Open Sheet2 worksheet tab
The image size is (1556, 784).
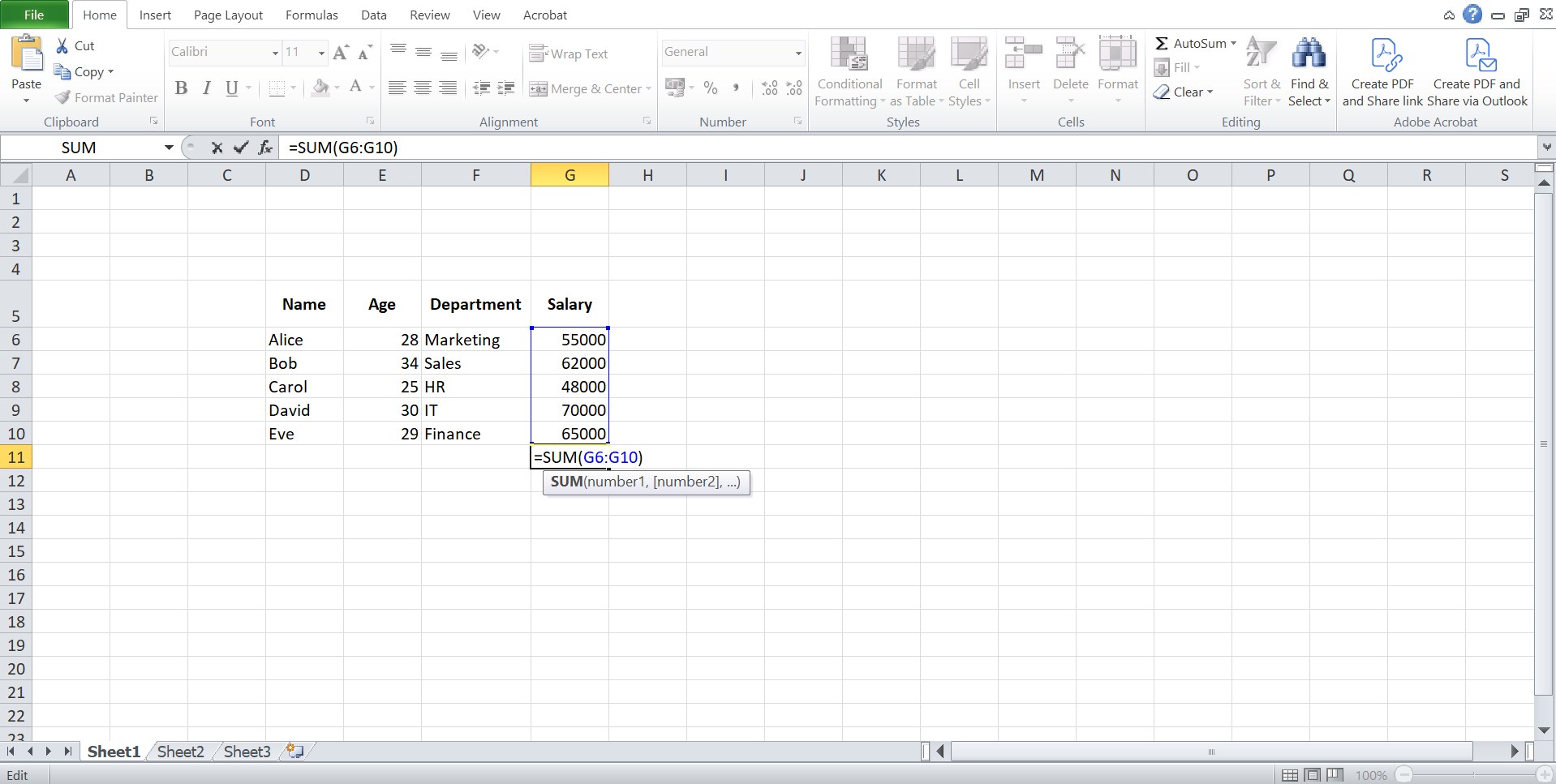tap(181, 752)
